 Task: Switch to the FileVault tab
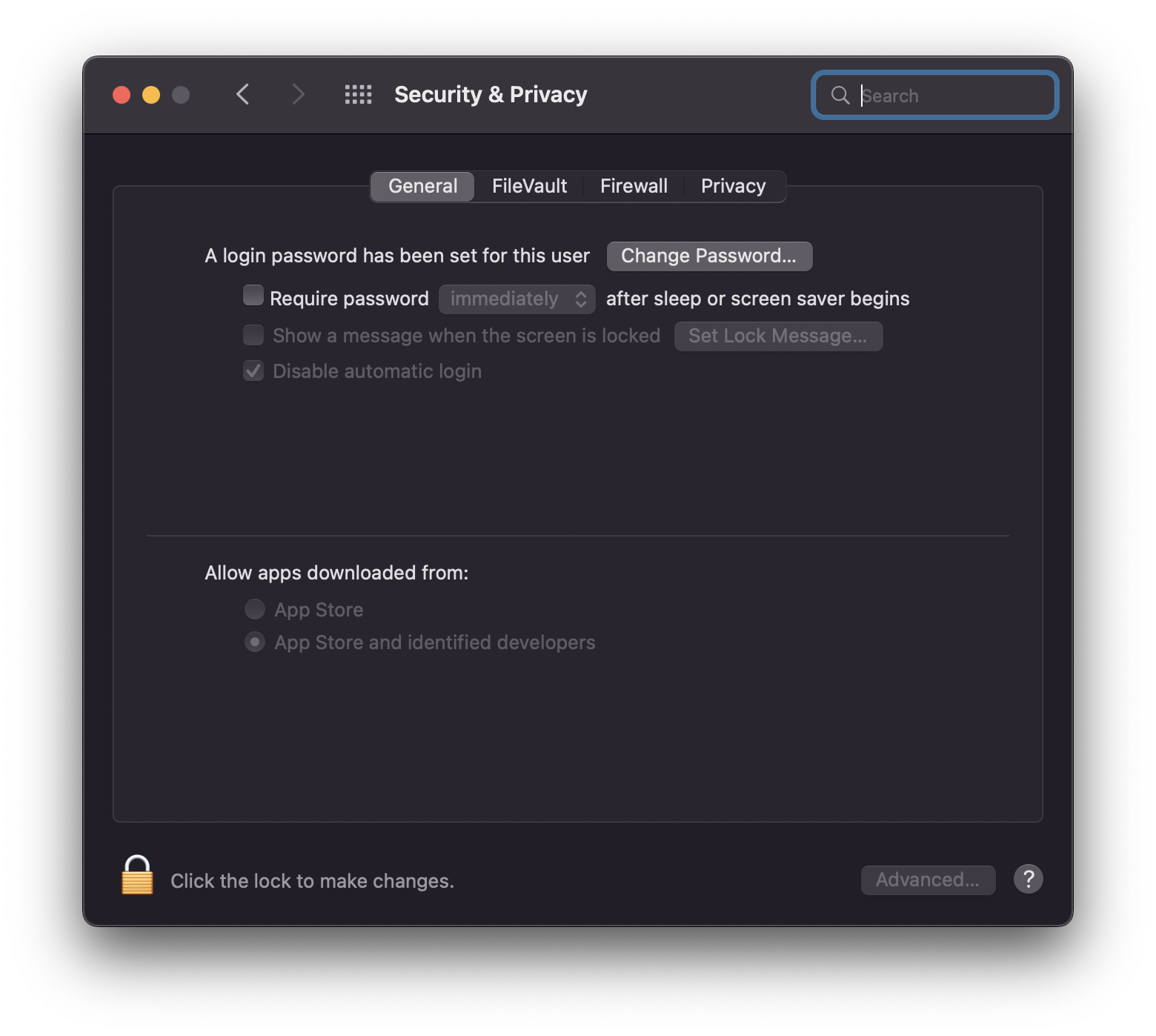(x=529, y=186)
